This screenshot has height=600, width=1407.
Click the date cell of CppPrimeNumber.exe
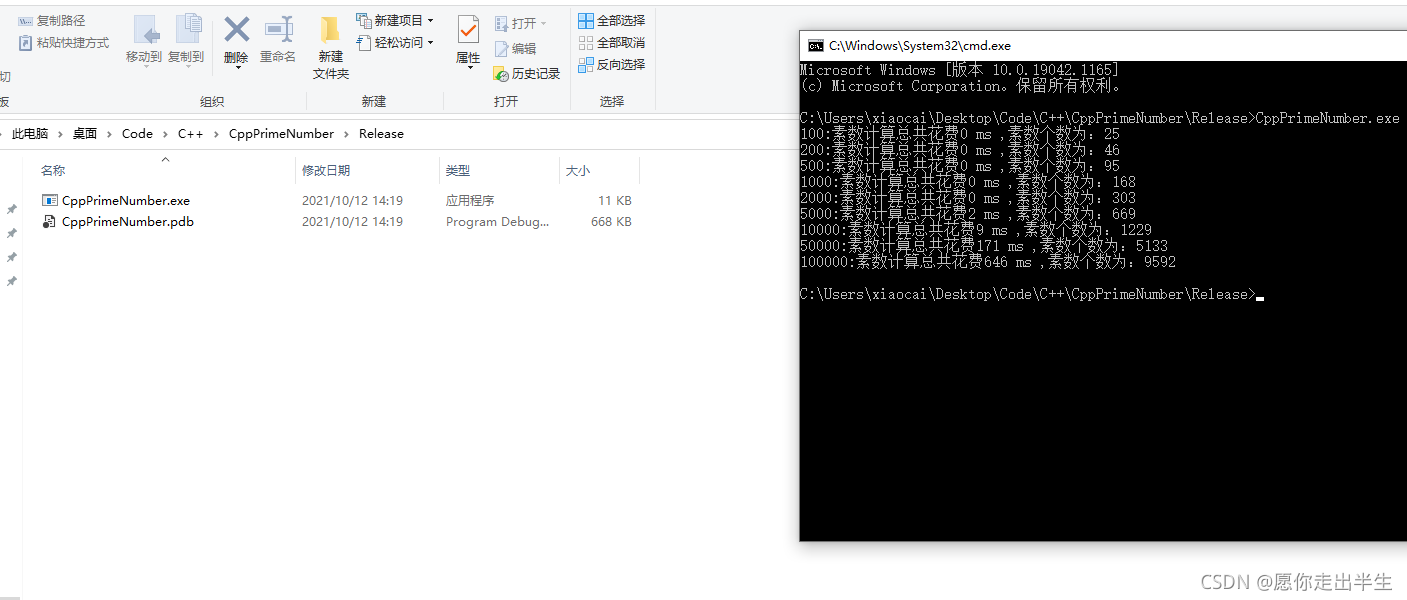352,200
